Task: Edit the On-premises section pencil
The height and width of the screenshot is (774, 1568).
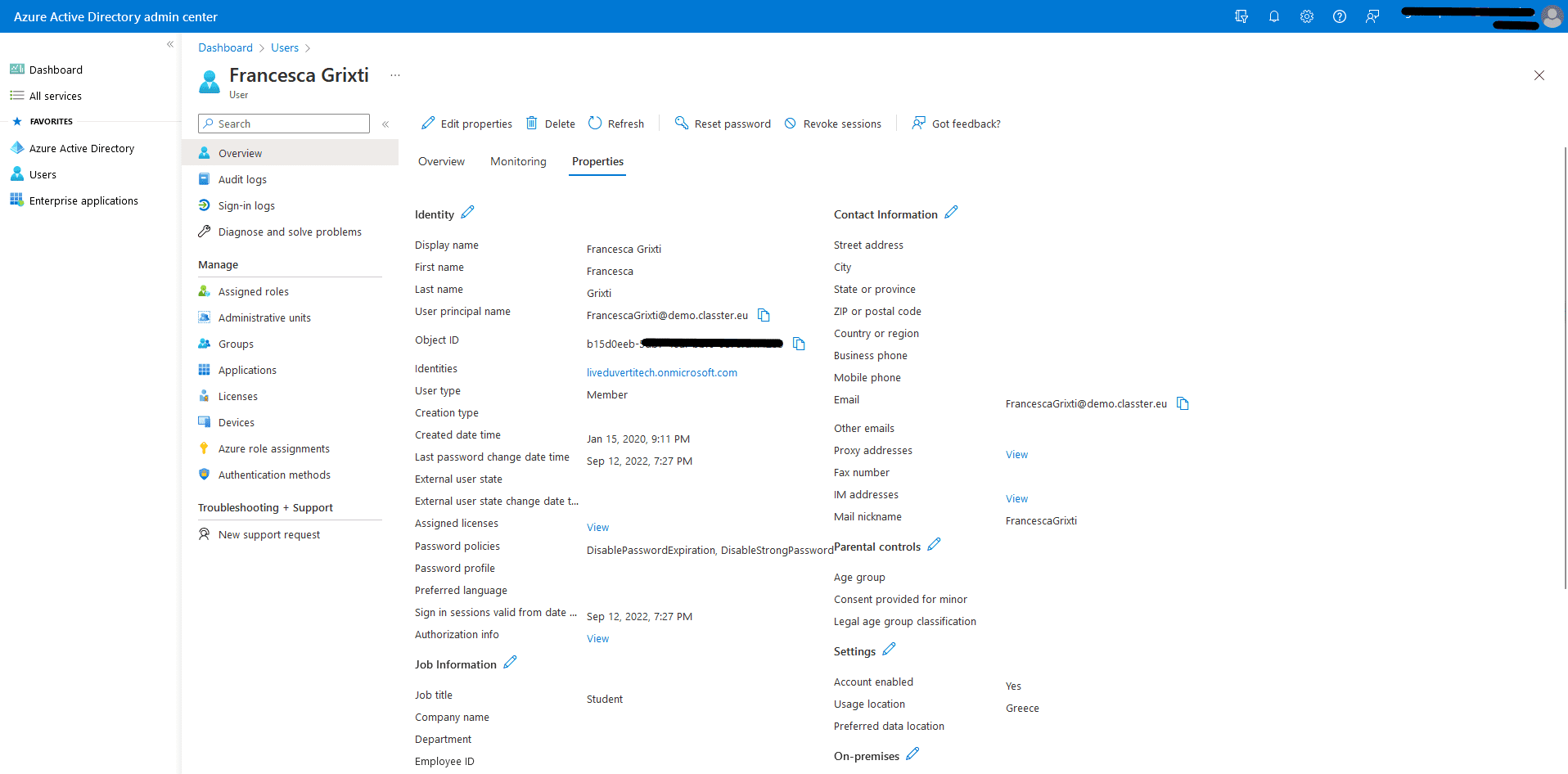Action: point(912,754)
